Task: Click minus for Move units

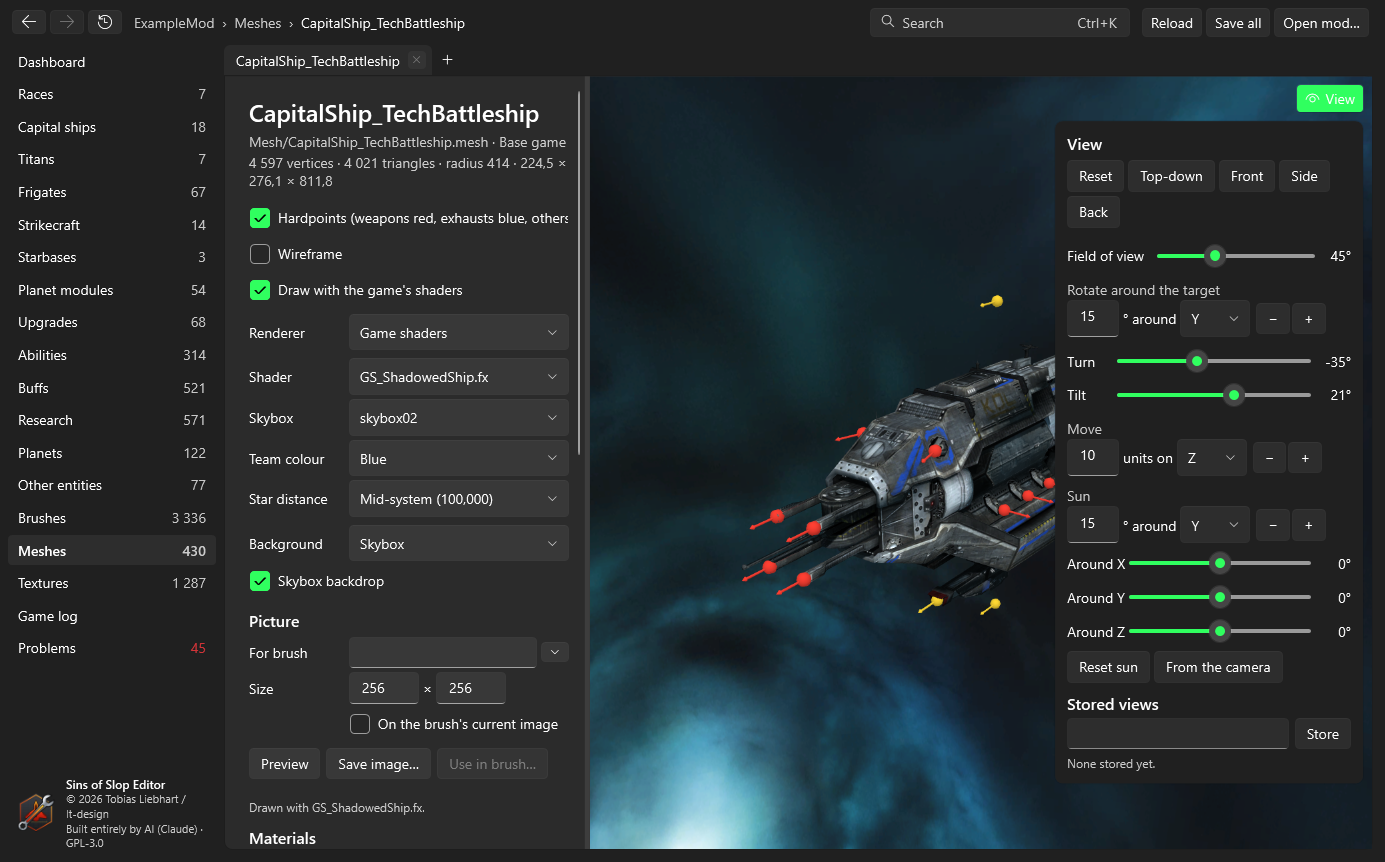Action: (x=1269, y=458)
